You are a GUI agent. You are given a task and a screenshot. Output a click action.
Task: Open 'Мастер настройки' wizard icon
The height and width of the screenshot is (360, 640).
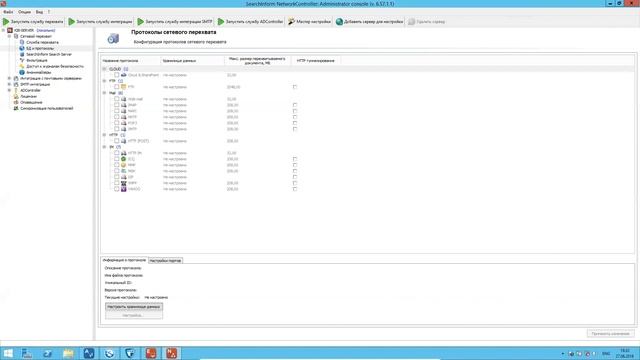click(291, 22)
